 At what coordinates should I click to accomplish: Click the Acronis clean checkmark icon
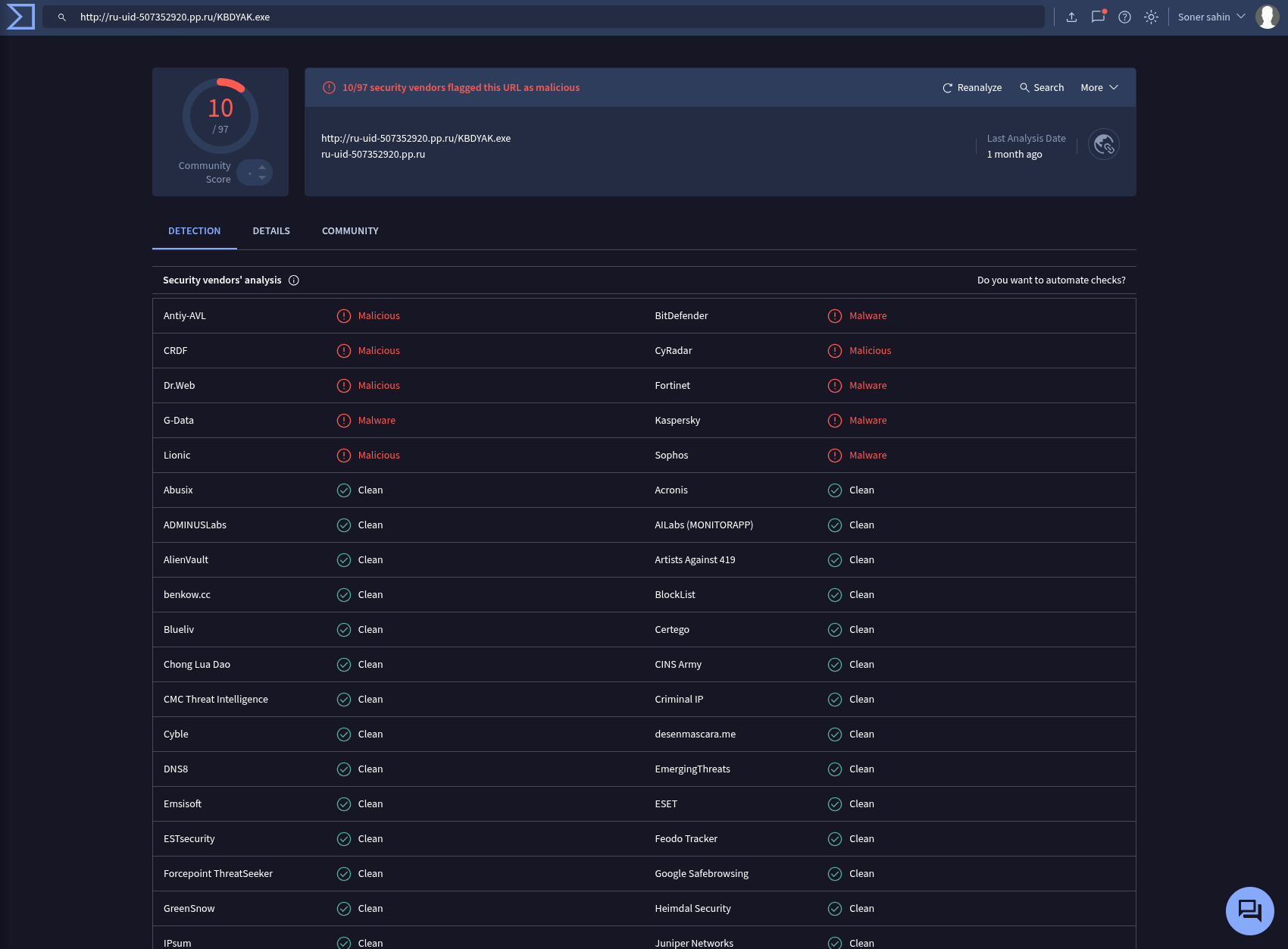(835, 490)
